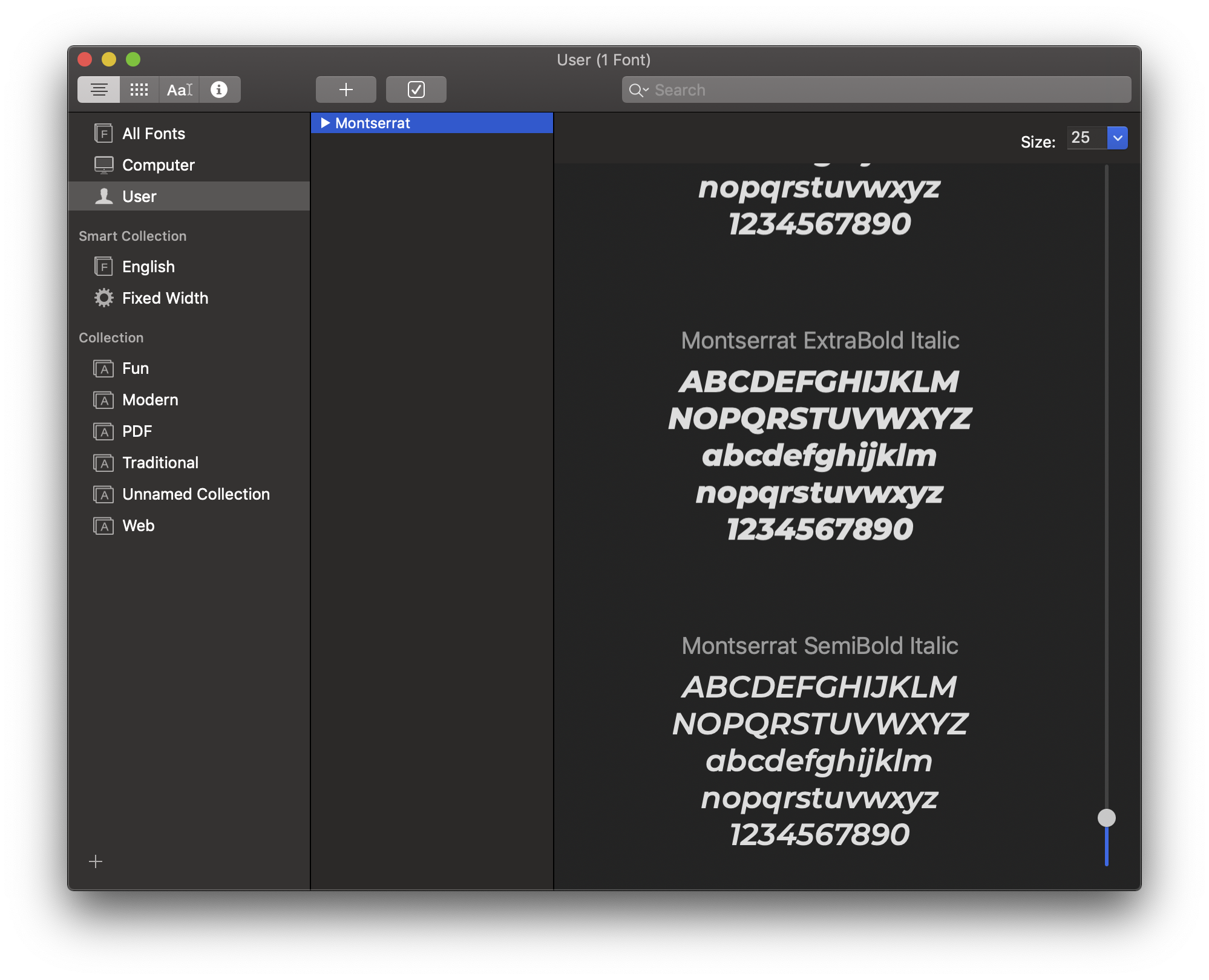The image size is (1209, 980).
Task: Click the Size value field
Action: click(x=1086, y=138)
